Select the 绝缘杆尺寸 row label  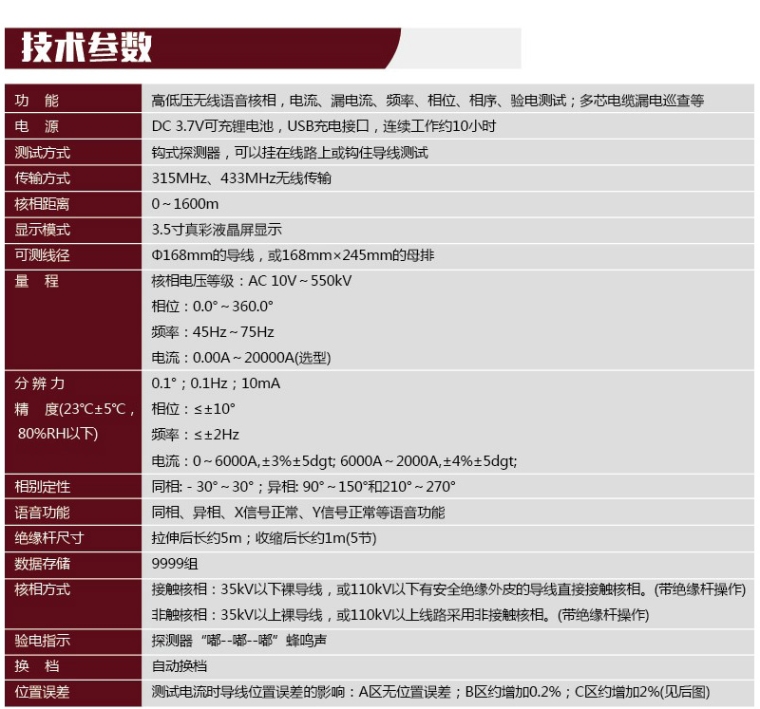pyautogui.click(x=48, y=538)
